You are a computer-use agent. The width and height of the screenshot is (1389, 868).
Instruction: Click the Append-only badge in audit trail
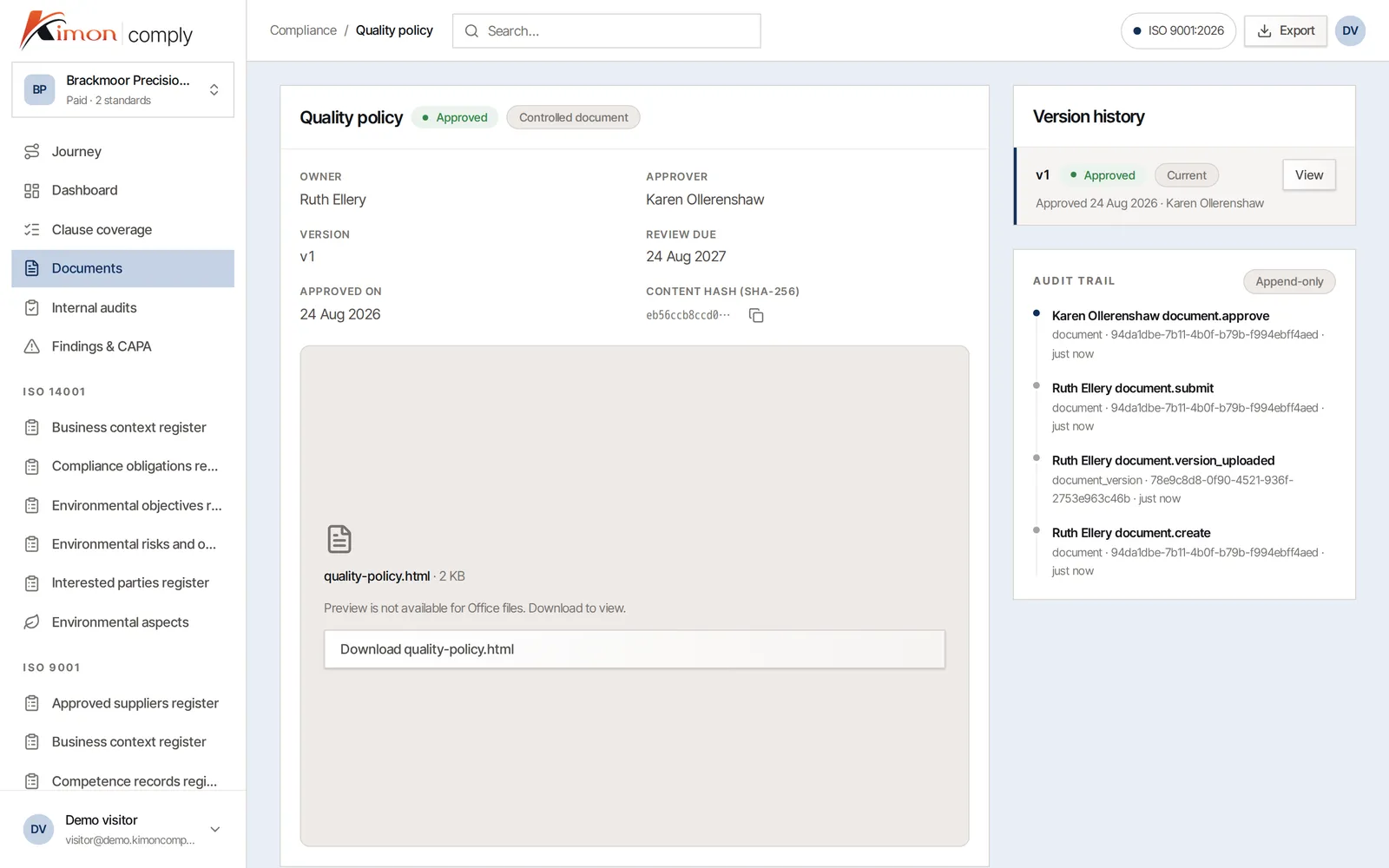click(1289, 281)
